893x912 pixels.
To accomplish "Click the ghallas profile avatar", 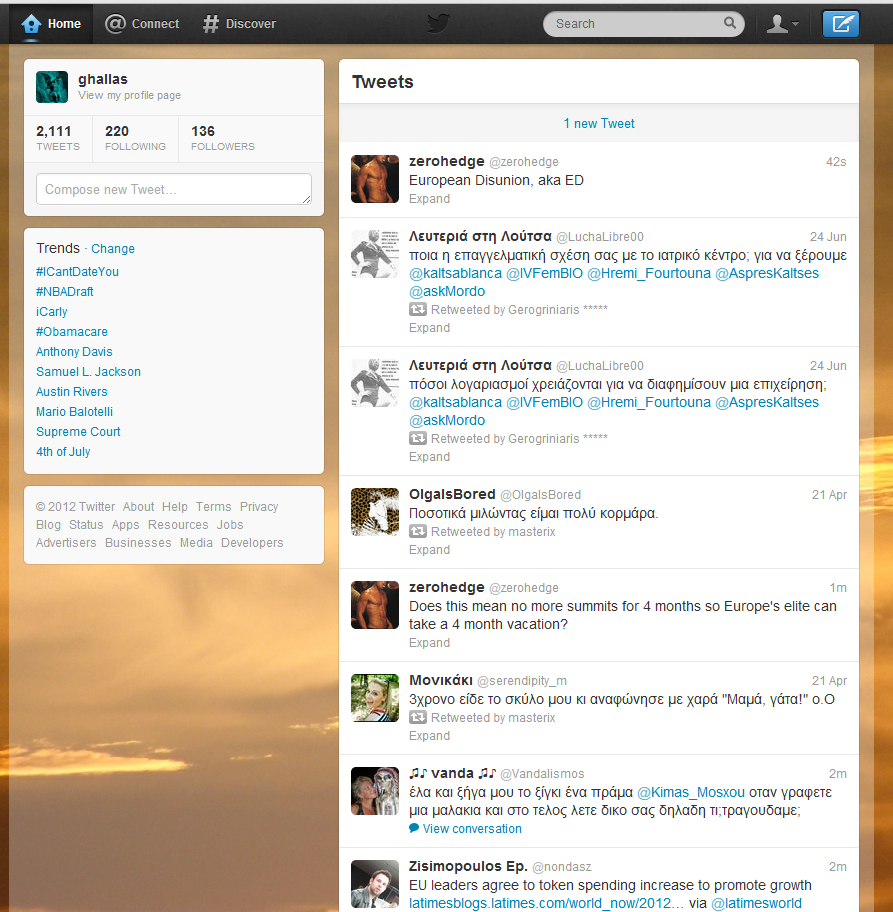I will pyautogui.click(x=52, y=87).
